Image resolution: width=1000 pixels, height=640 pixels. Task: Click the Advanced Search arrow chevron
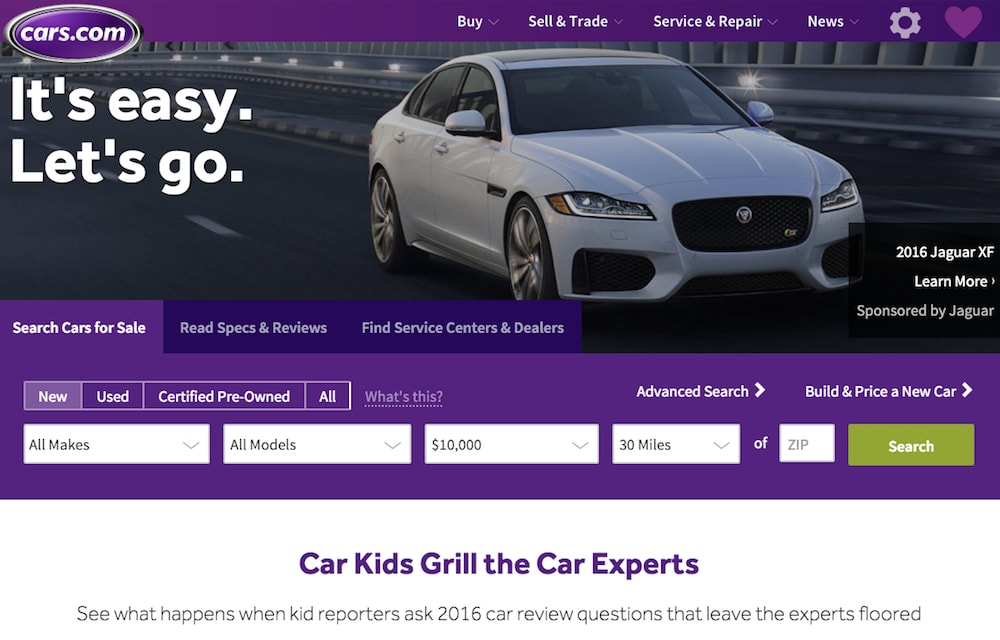760,390
